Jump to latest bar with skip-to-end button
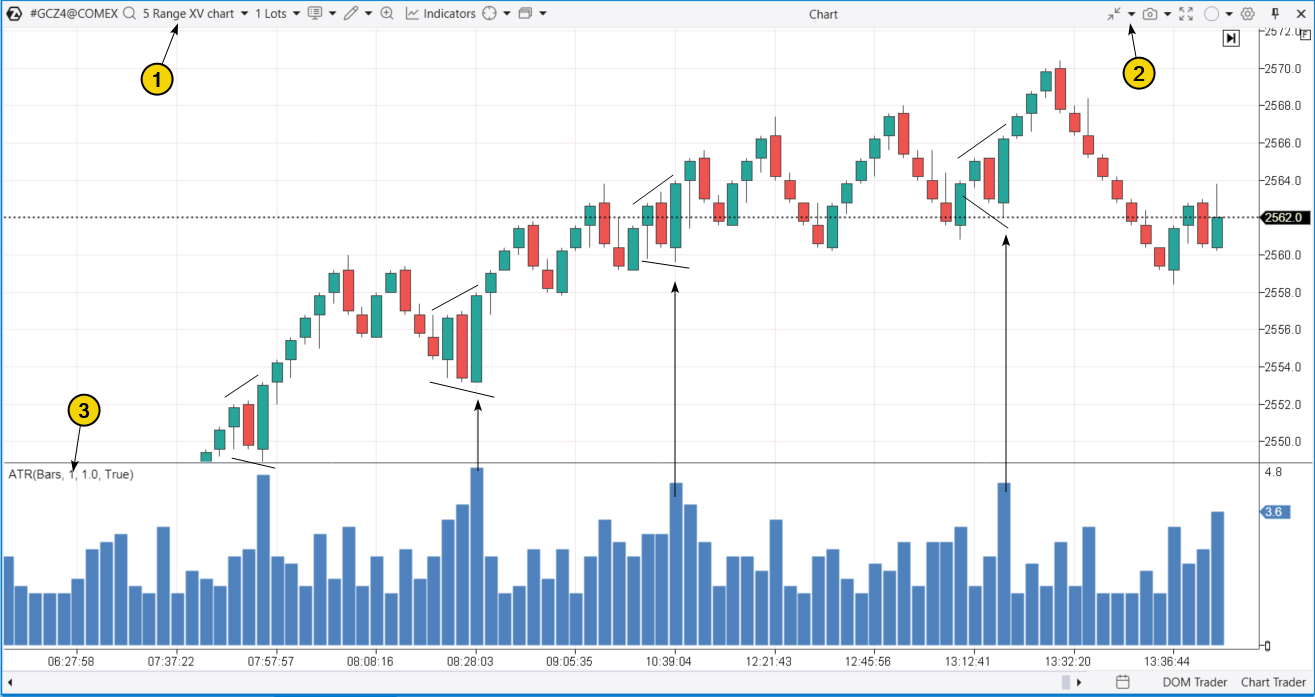 (x=1231, y=38)
